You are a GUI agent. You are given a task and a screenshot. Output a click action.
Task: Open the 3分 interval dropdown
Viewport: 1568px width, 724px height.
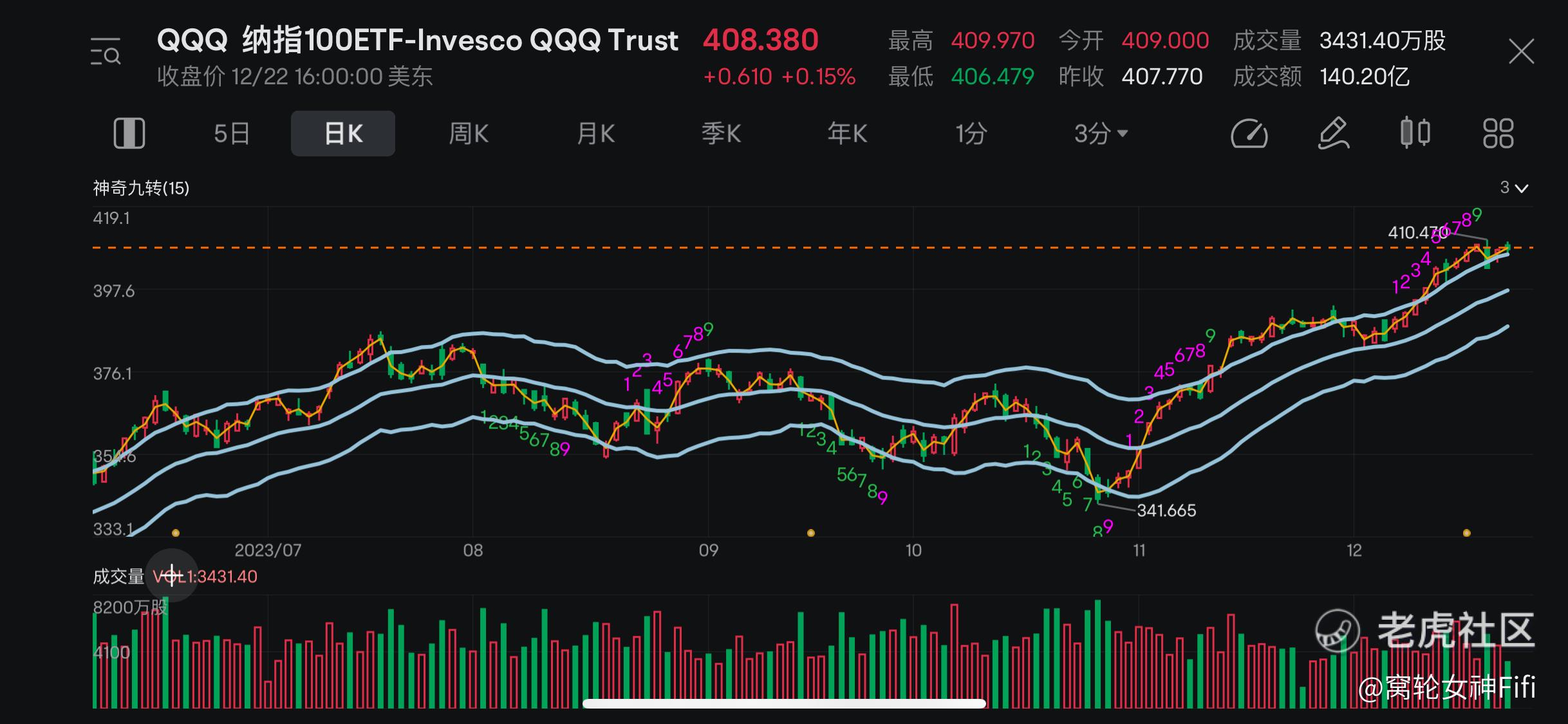coord(1101,134)
